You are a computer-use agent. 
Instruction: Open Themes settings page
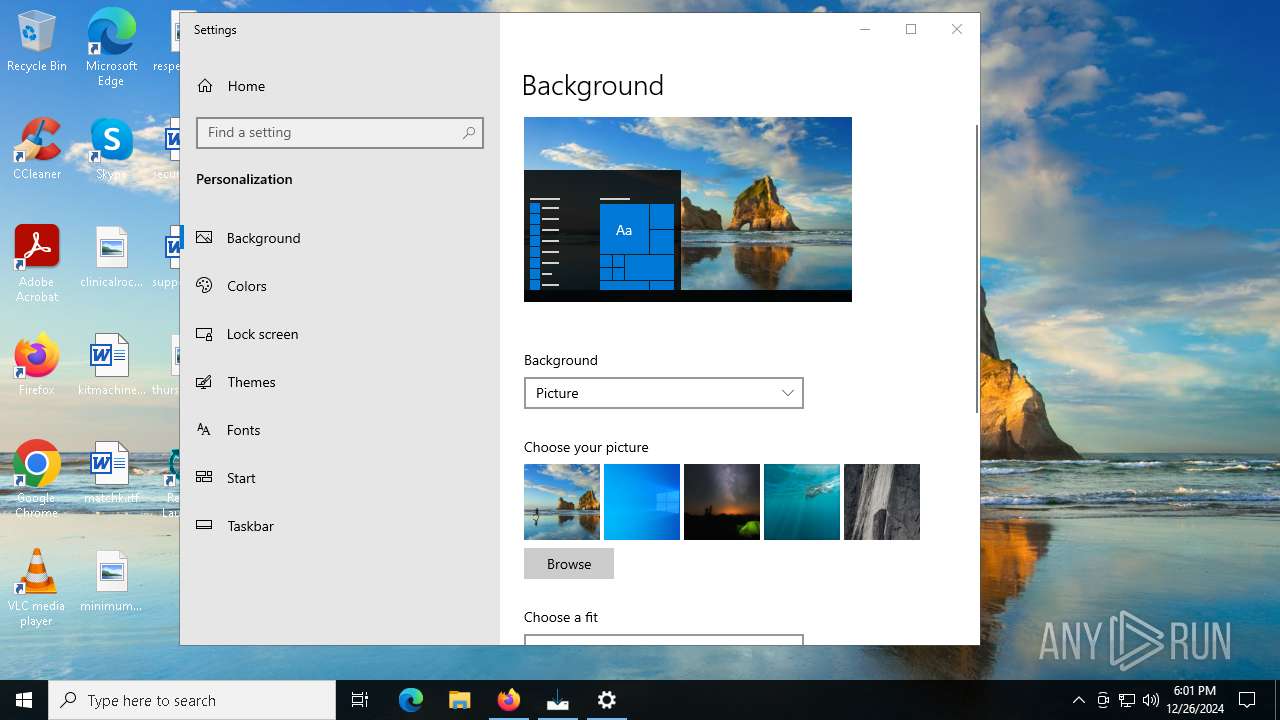click(339, 382)
